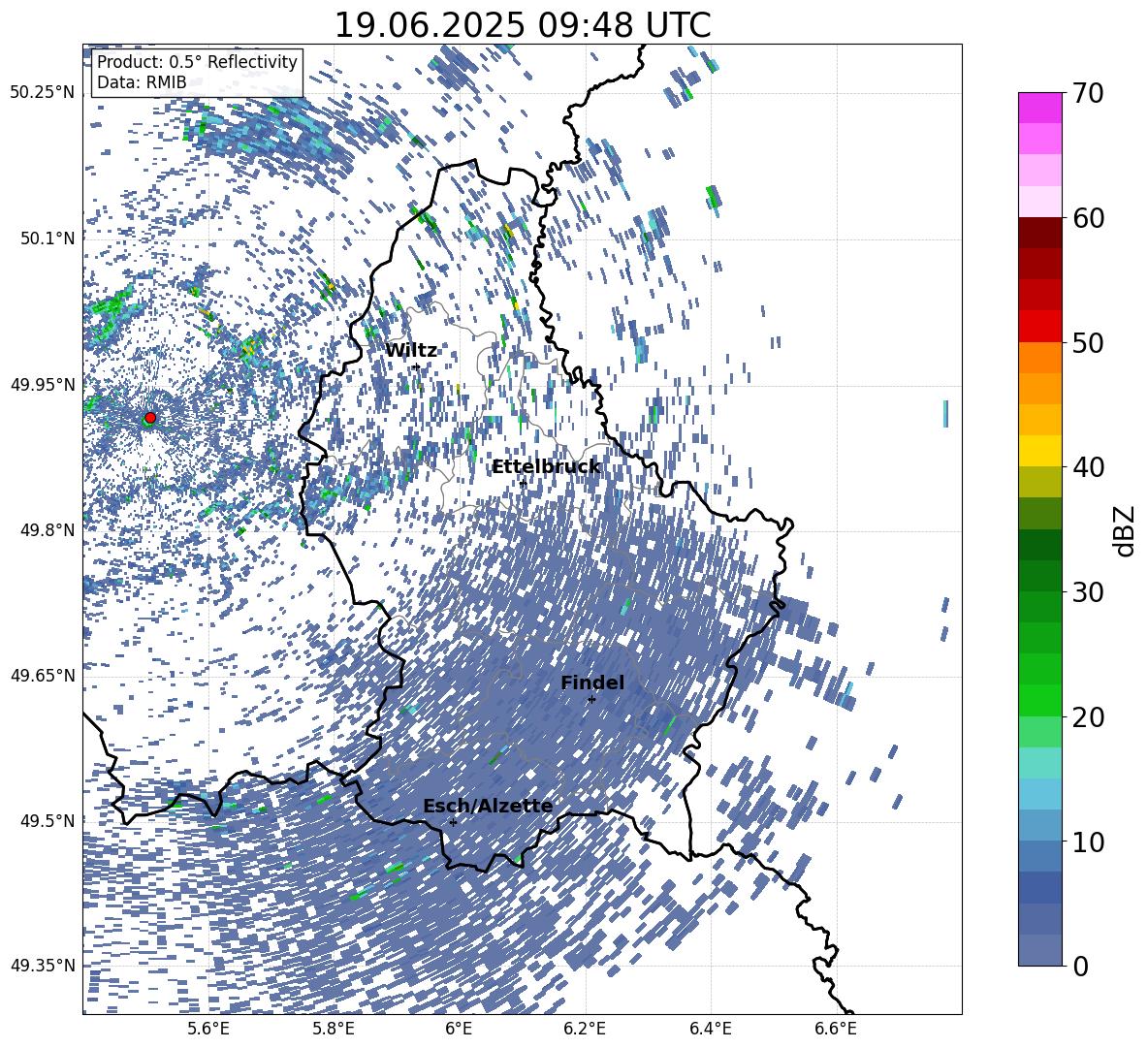The height and width of the screenshot is (1048, 1148).
Task: Click the Findel location cross marker
Action: coord(591,699)
